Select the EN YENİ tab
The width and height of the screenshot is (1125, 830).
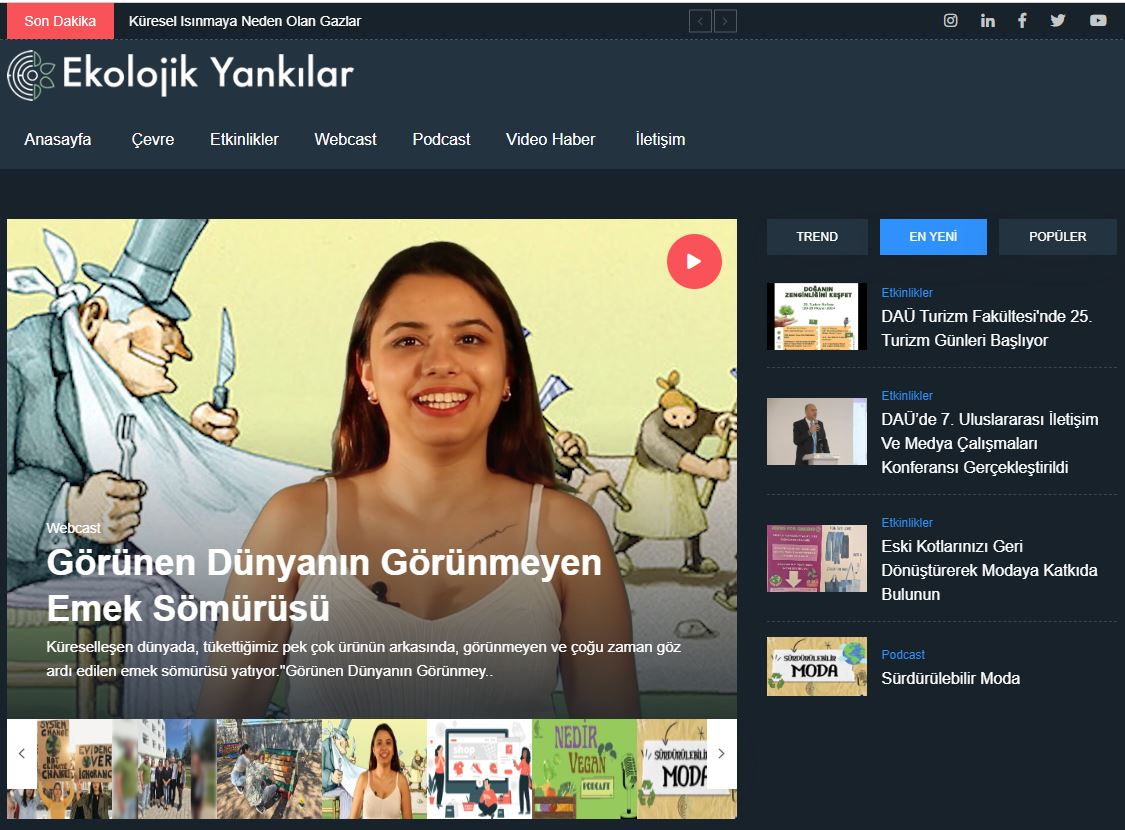[x=932, y=237]
